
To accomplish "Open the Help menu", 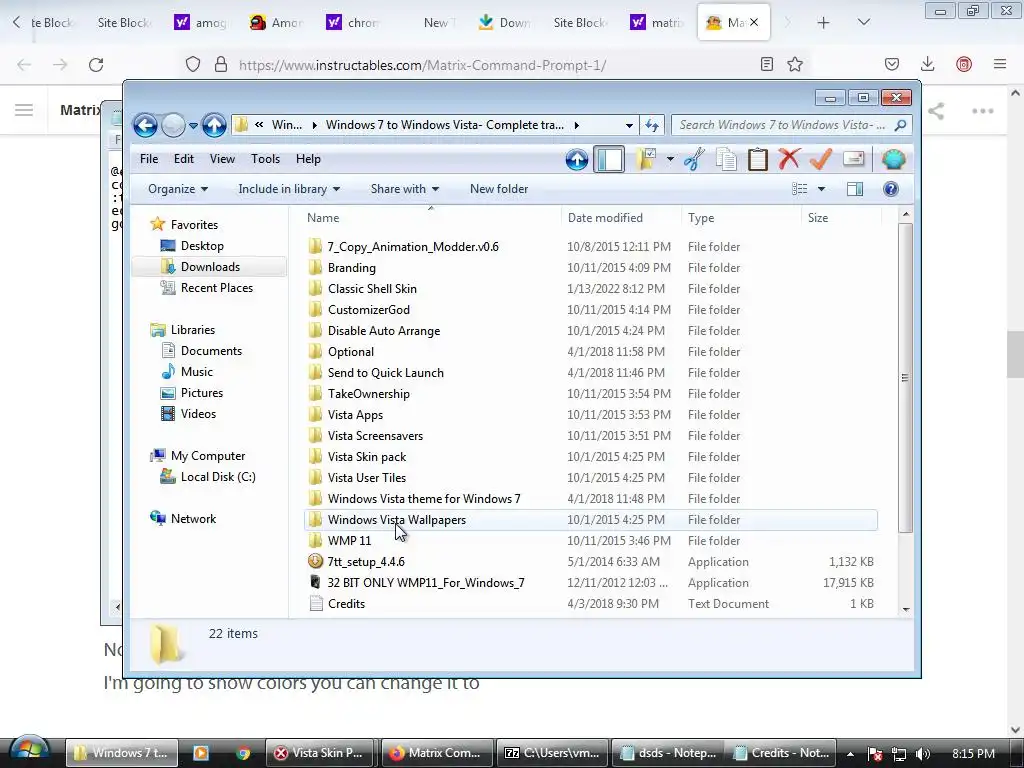I will pyautogui.click(x=308, y=159).
